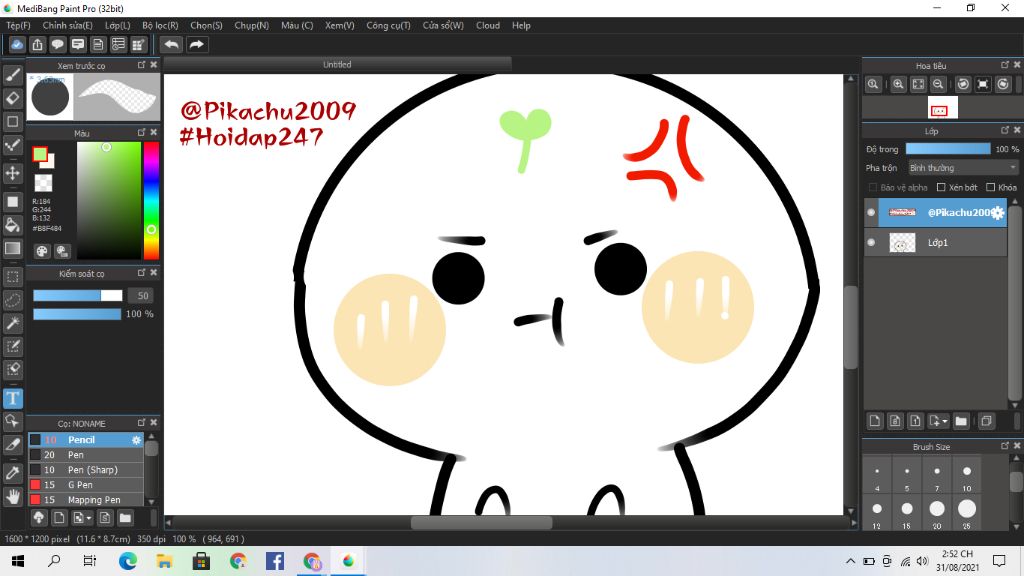Hide the @Pikachu2009 layer
1024x576 pixels.
pyautogui.click(x=871, y=212)
